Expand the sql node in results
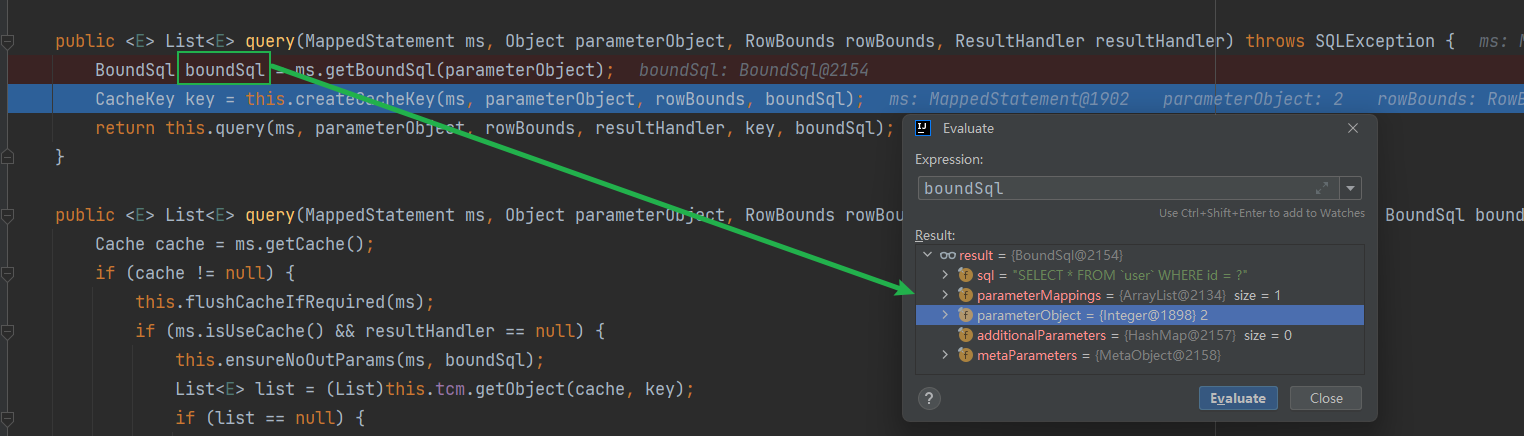The width and height of the screenshot is (1524, 436). [x=946, y=275]
